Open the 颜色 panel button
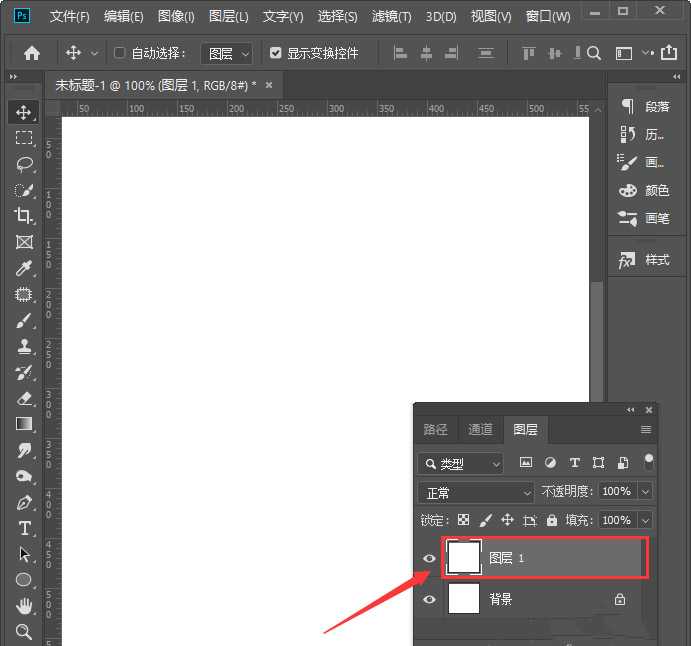Viewport: 691px width, 646px height. (x=645, y=190)
